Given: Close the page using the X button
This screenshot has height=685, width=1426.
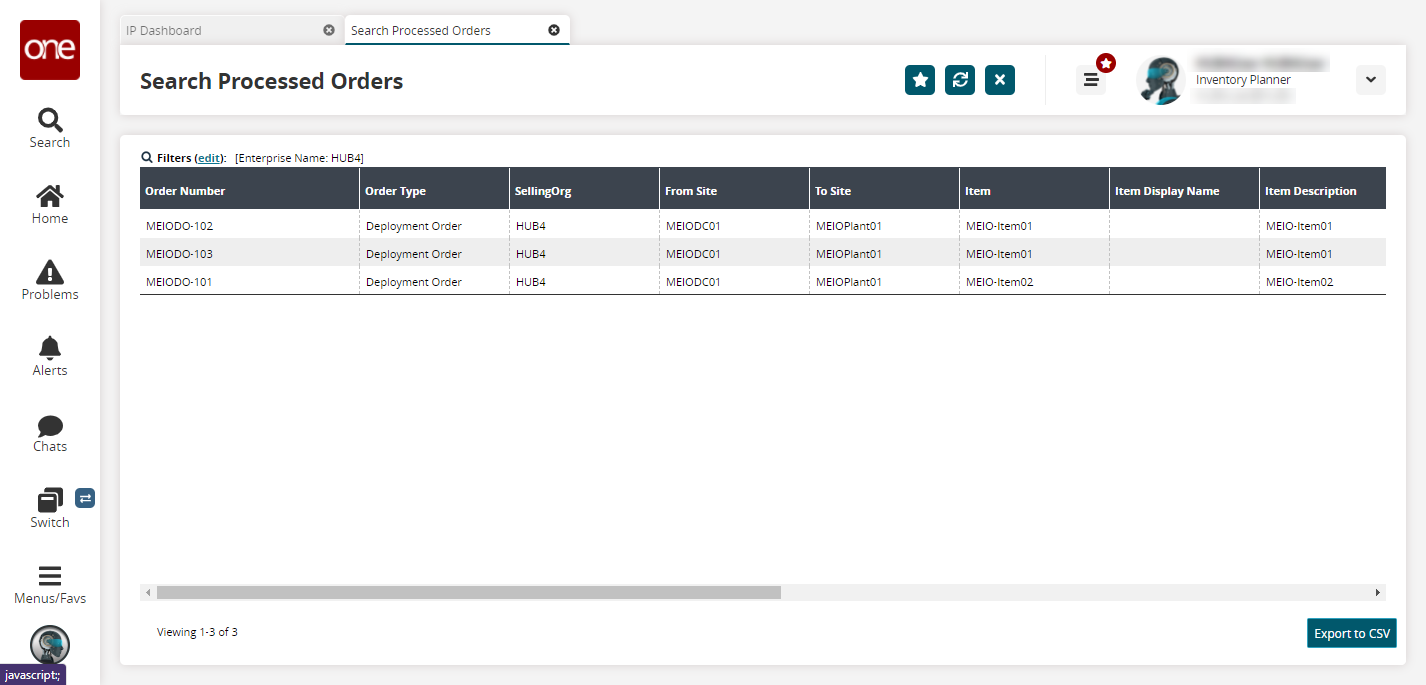Looking at the screenshot, I should pyautogui.click(x=1000, y=80).
